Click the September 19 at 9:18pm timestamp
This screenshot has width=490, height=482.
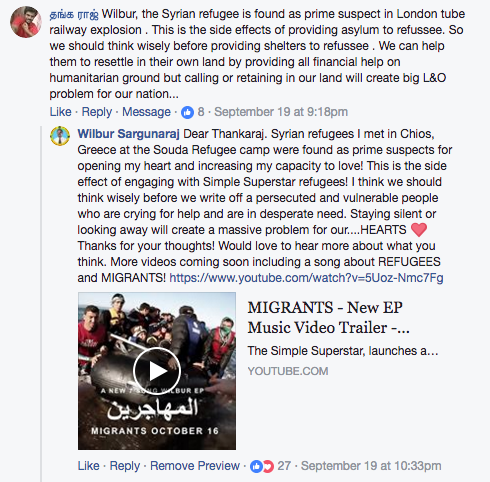281,112
